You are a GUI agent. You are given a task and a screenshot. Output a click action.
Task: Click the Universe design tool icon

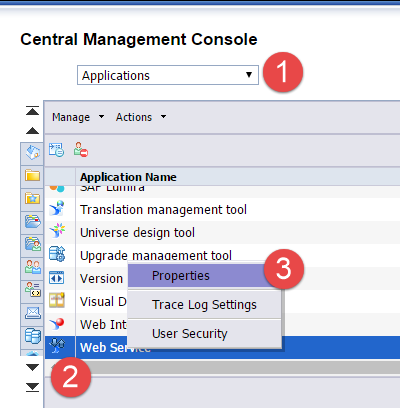(x=57, y=231)
